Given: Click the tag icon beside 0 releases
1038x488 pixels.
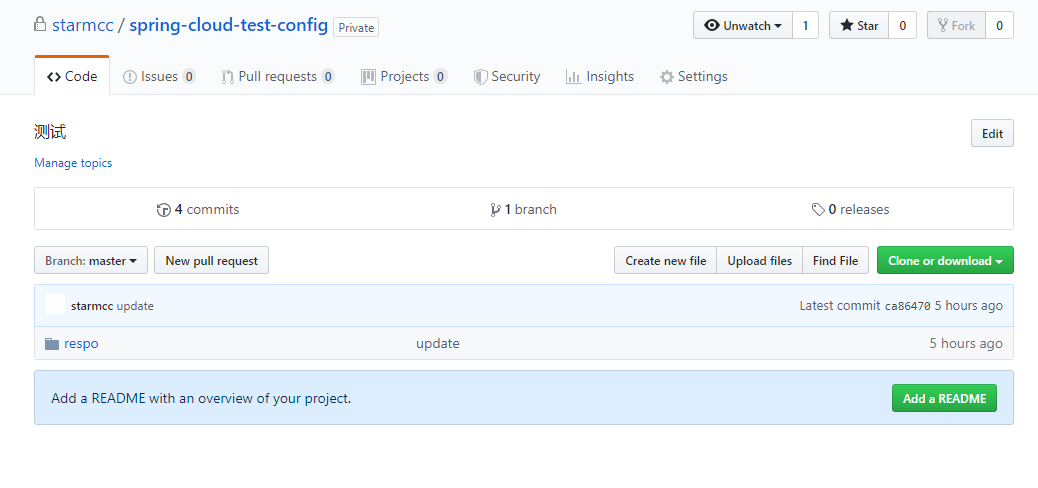Looking at the screenshot, I should 818,210.
